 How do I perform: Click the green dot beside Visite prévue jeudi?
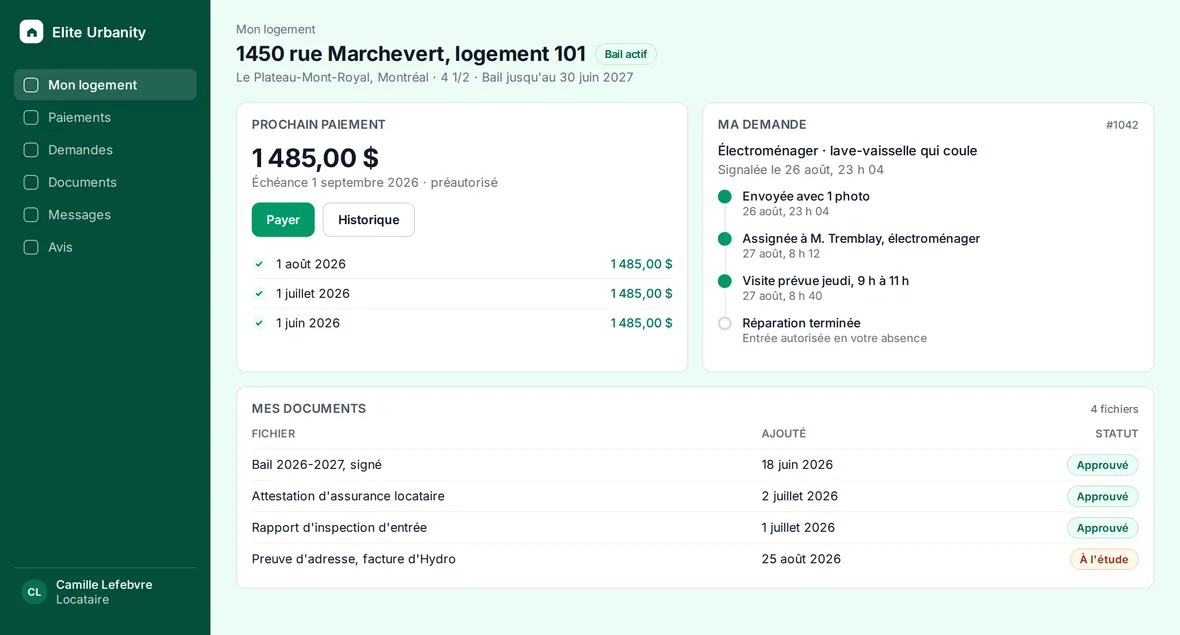tap(725, 281)
